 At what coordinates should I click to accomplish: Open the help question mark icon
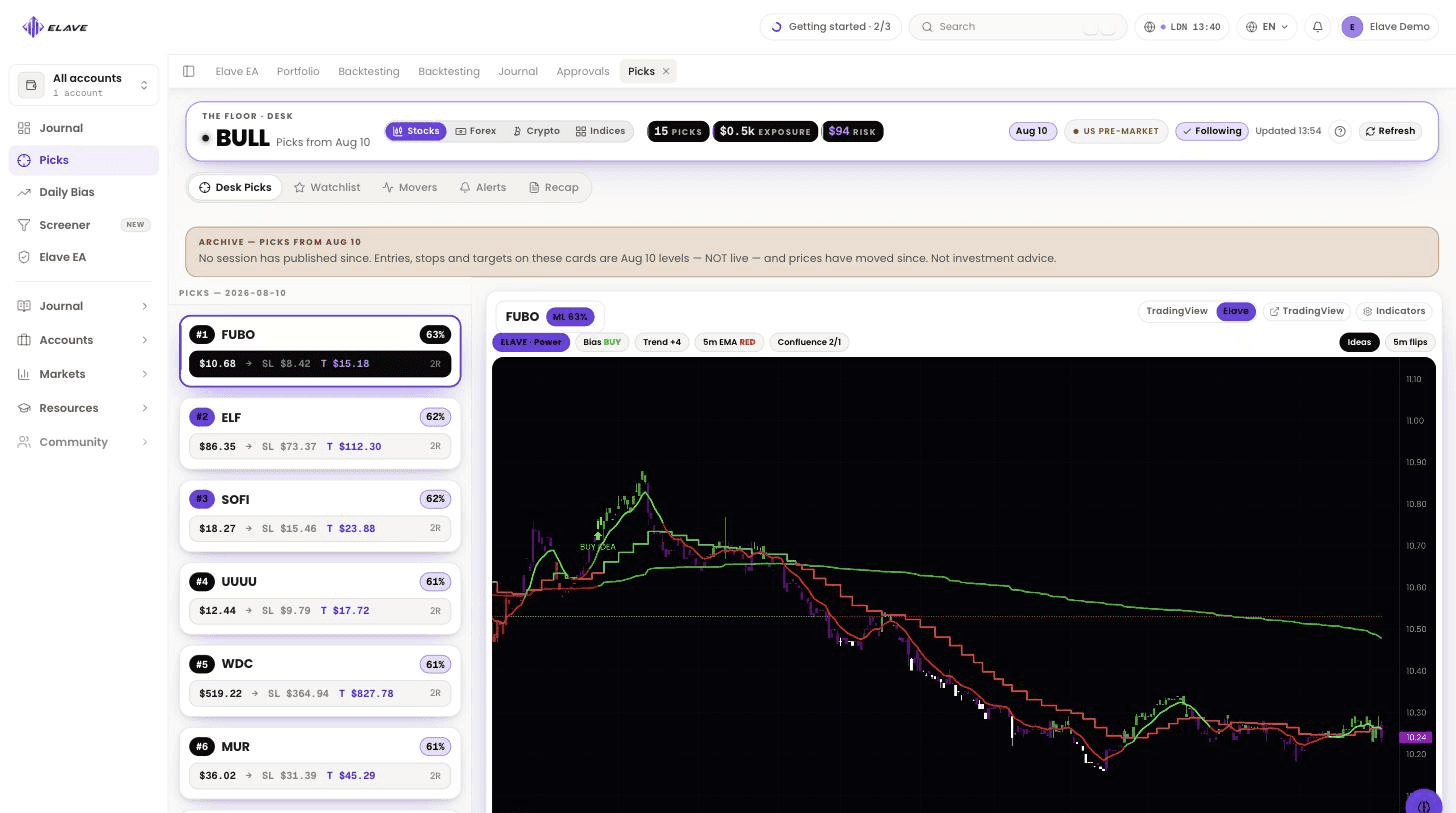[1340, 131]
